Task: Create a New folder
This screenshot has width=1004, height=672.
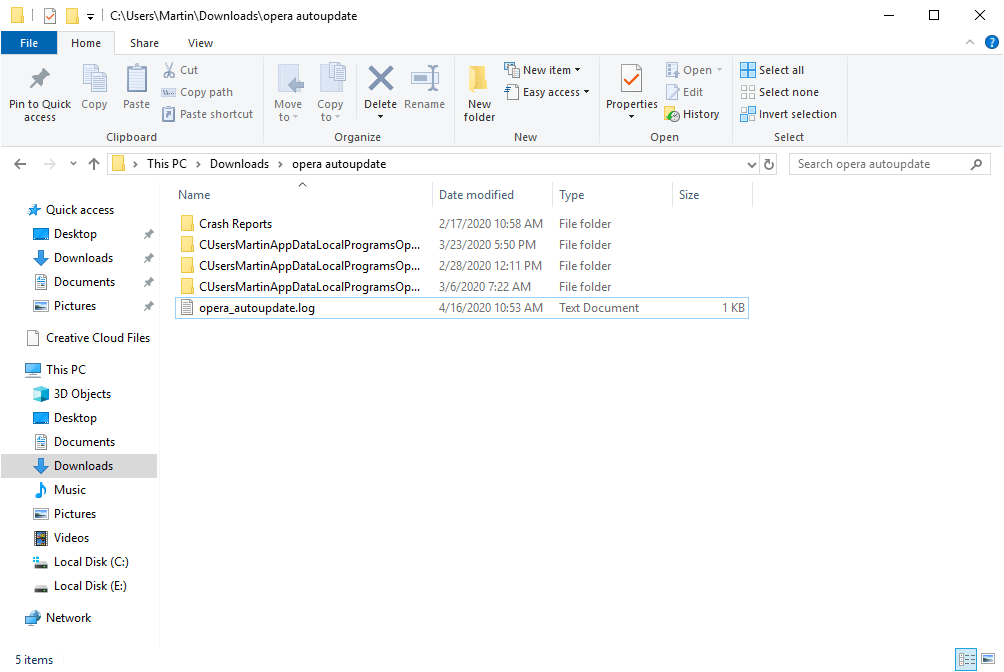Action: [479, 94]
